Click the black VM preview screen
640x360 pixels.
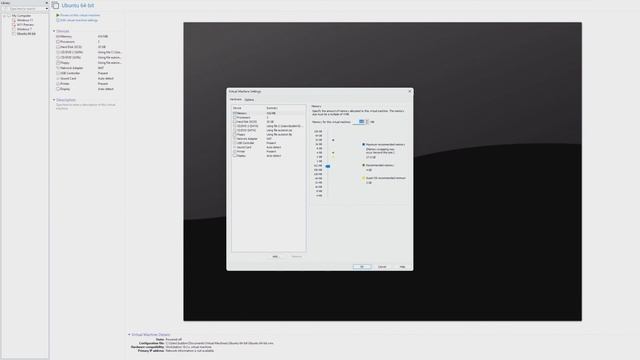(382, 171)
